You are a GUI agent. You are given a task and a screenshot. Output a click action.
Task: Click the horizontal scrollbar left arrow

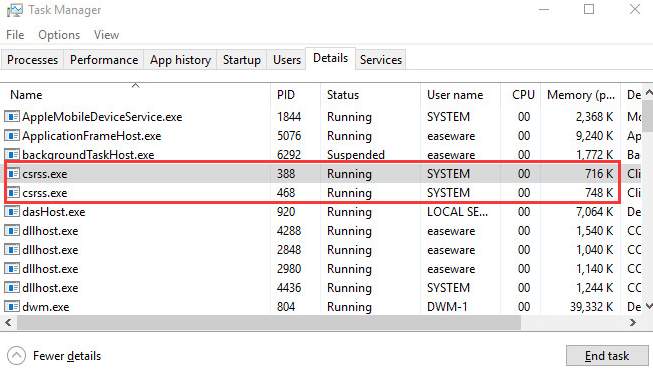(x=8, y=322)
